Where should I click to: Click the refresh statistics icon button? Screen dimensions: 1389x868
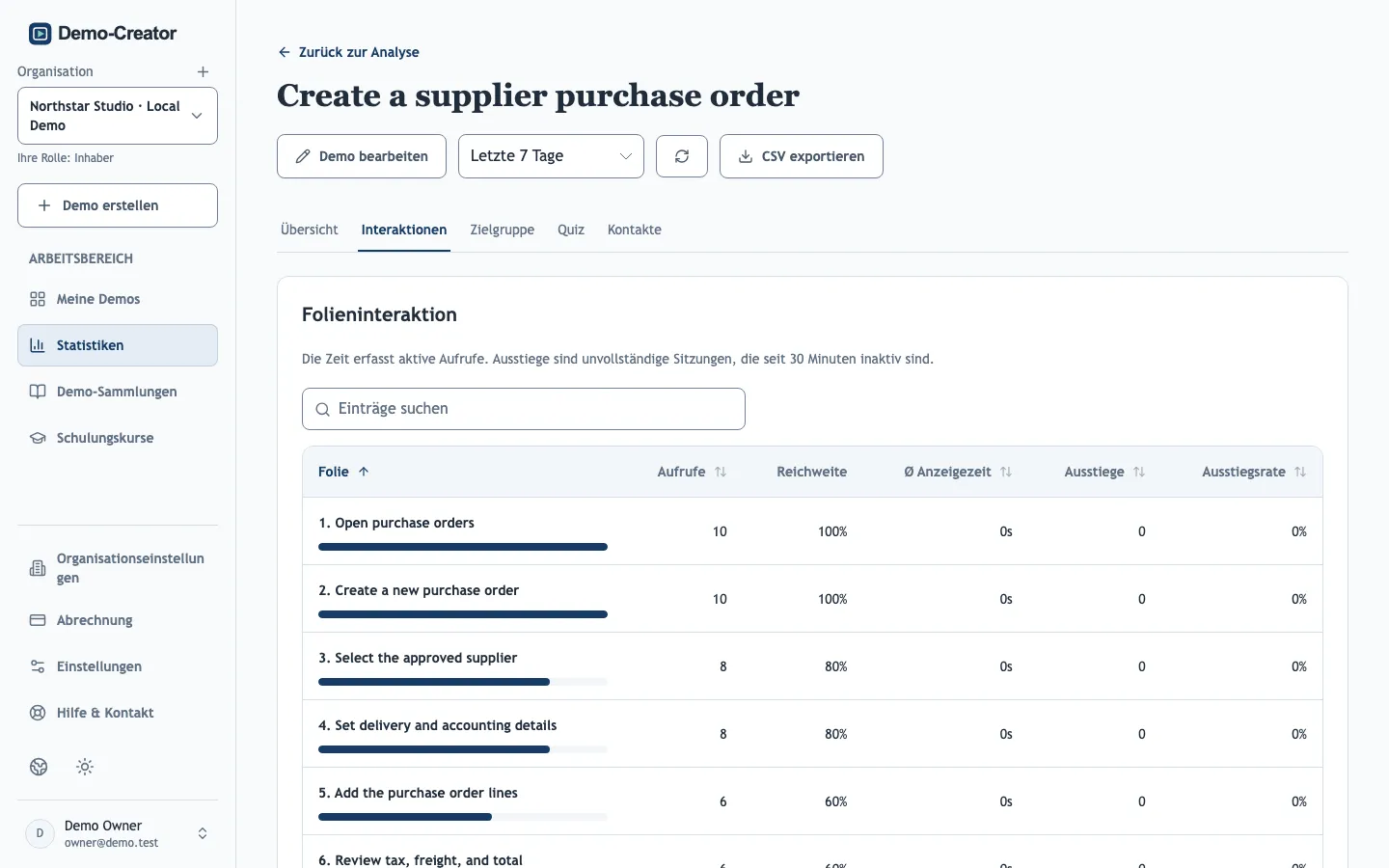click(x=682, y=156)
